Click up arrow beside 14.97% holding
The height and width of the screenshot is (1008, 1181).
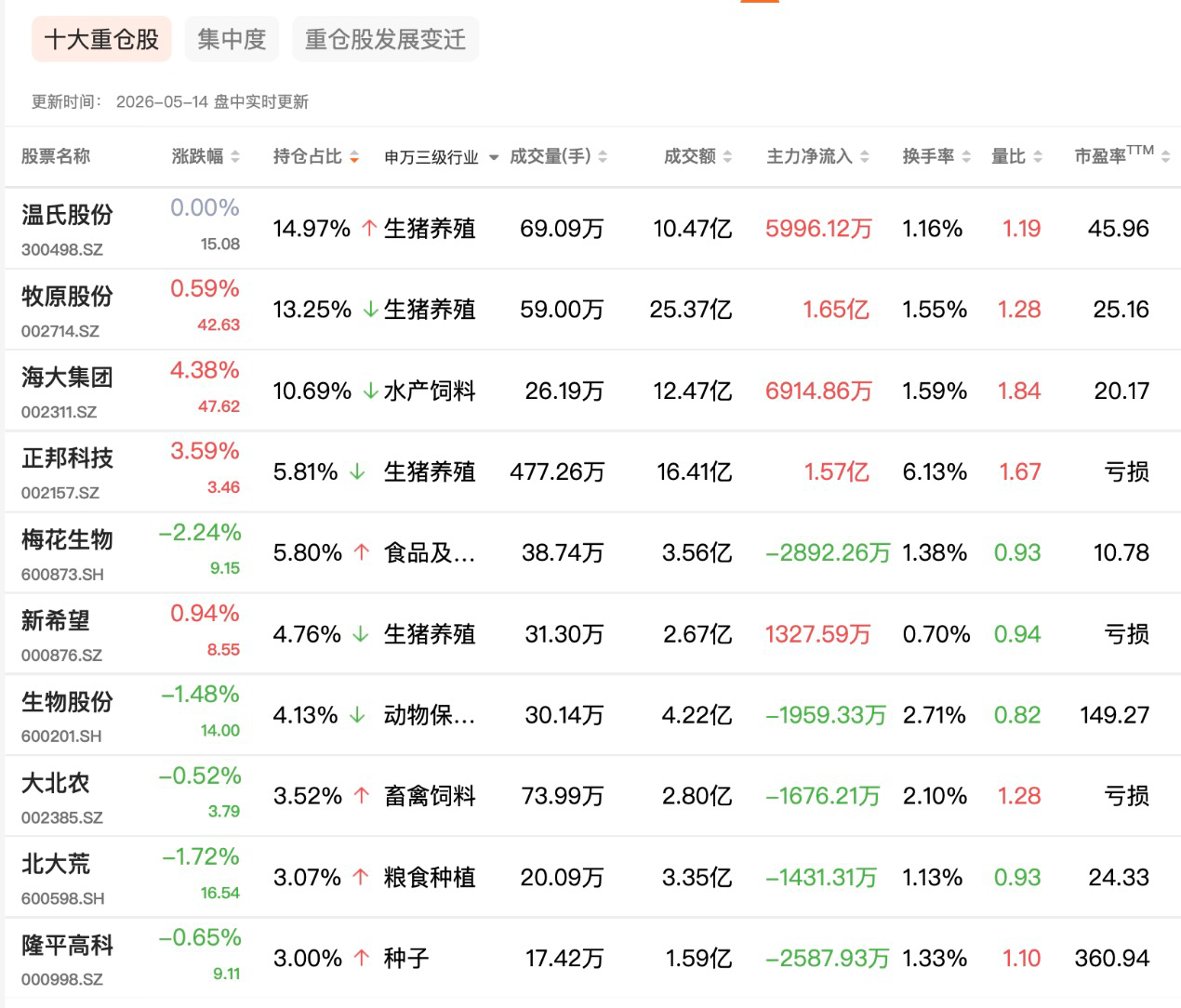[x=369, y=229]
